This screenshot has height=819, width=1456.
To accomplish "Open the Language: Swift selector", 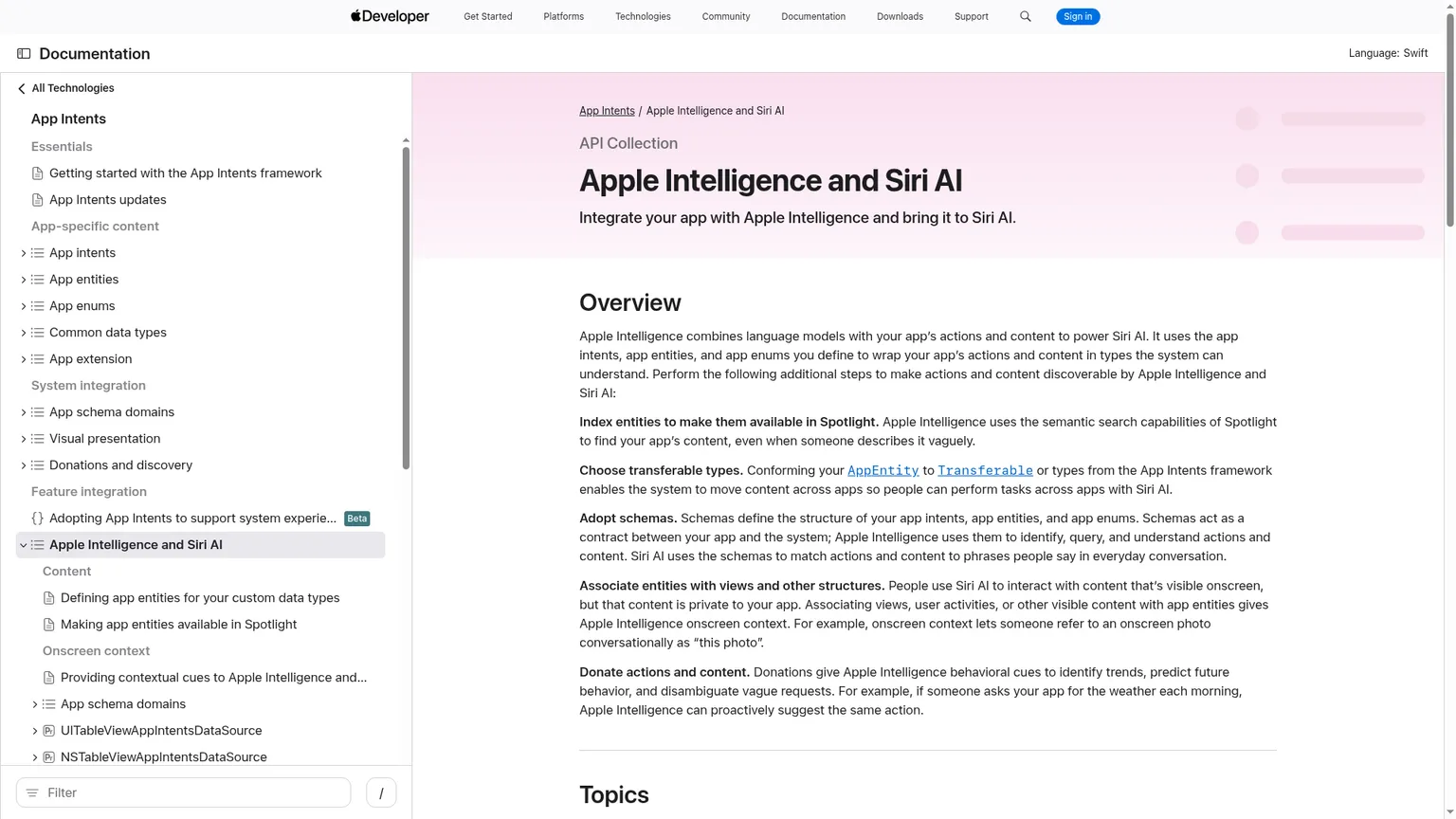I will coord(1388,53).
